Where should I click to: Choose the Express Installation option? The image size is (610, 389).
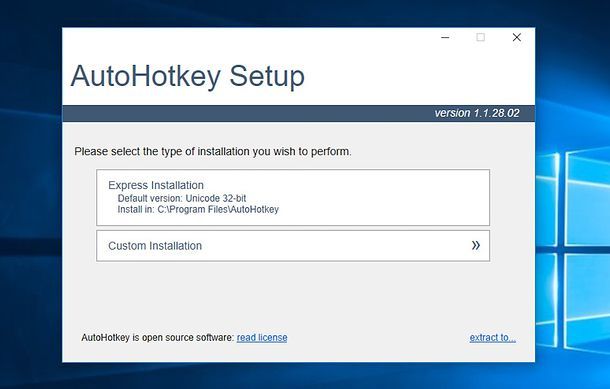(x=293, y=197)
